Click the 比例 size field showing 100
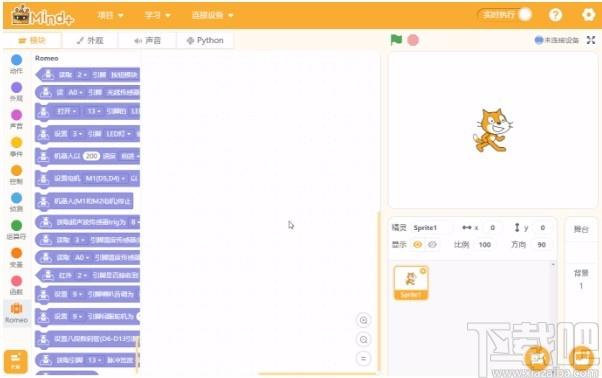The height and width of the screenshot is (378, 602). point(485,244)
